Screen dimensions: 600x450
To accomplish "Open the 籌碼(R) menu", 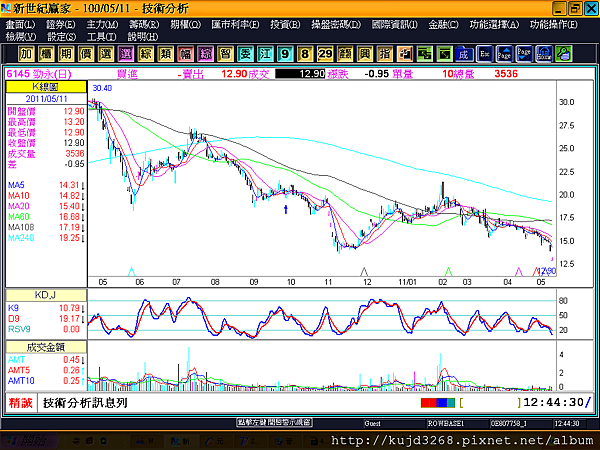I will click(x=144, y=25).
